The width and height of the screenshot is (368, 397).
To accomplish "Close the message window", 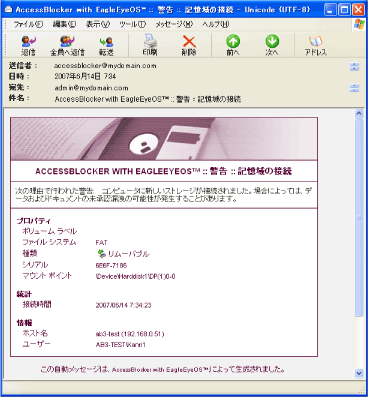I will 358,10.
